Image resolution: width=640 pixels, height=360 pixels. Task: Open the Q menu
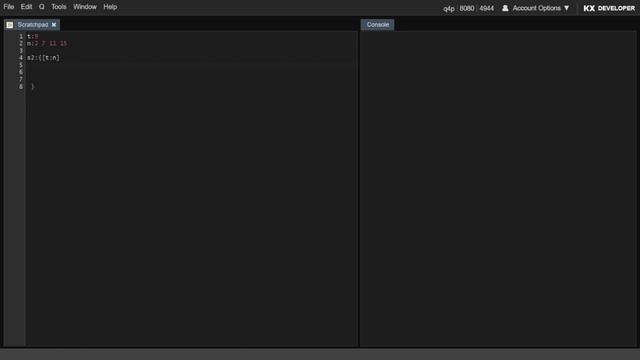tap(42, 7)
